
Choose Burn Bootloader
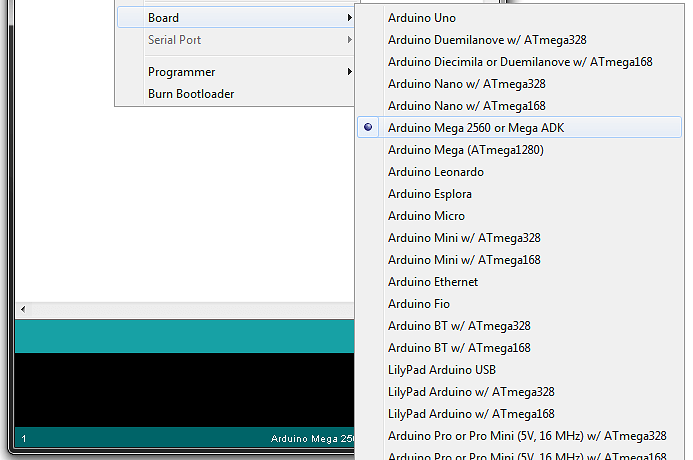point(236,94)
